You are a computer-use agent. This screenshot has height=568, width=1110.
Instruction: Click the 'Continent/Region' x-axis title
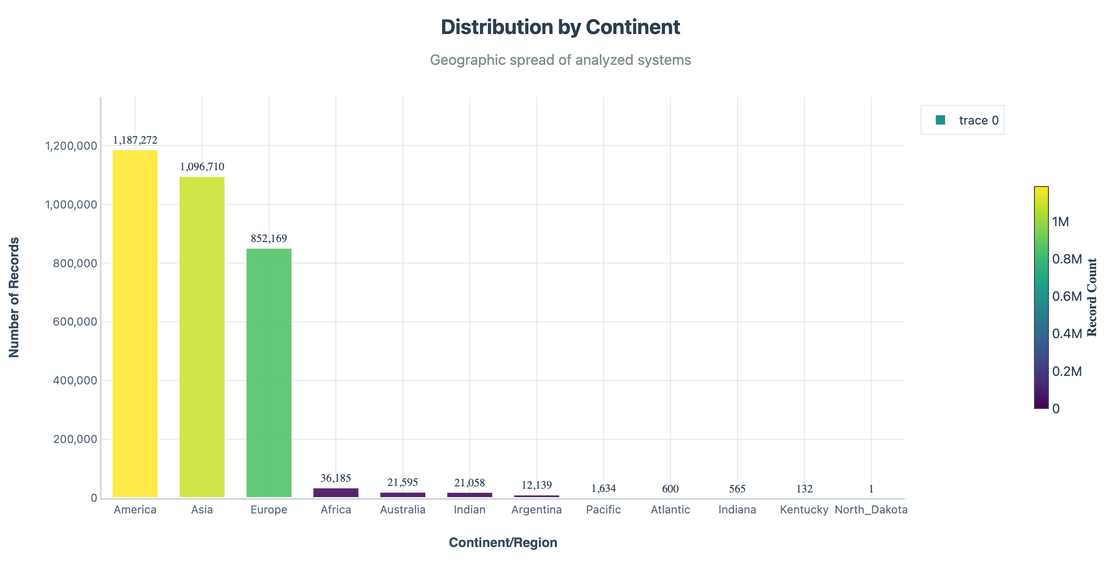503,543
